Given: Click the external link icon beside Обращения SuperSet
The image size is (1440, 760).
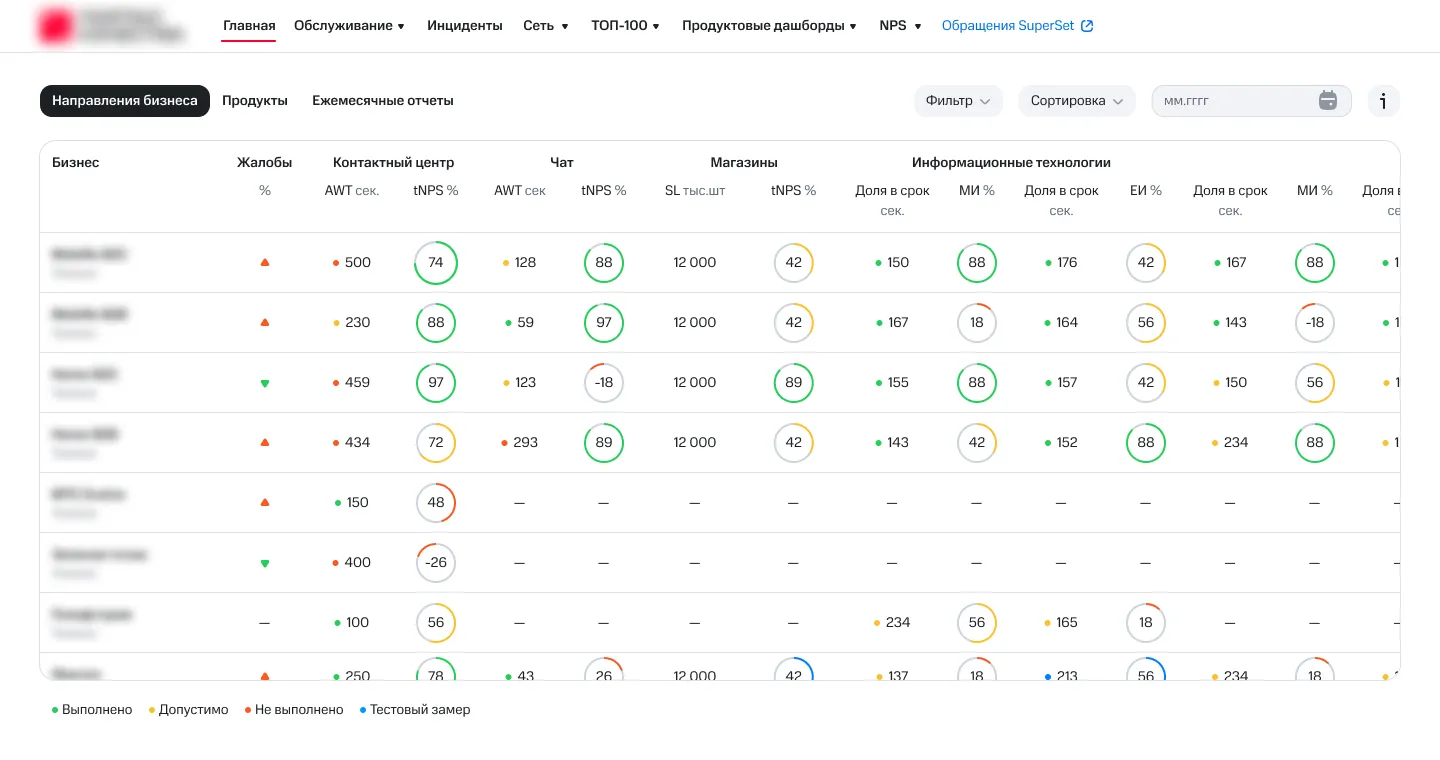Looking at the screenshot, I should [1088, 26].
